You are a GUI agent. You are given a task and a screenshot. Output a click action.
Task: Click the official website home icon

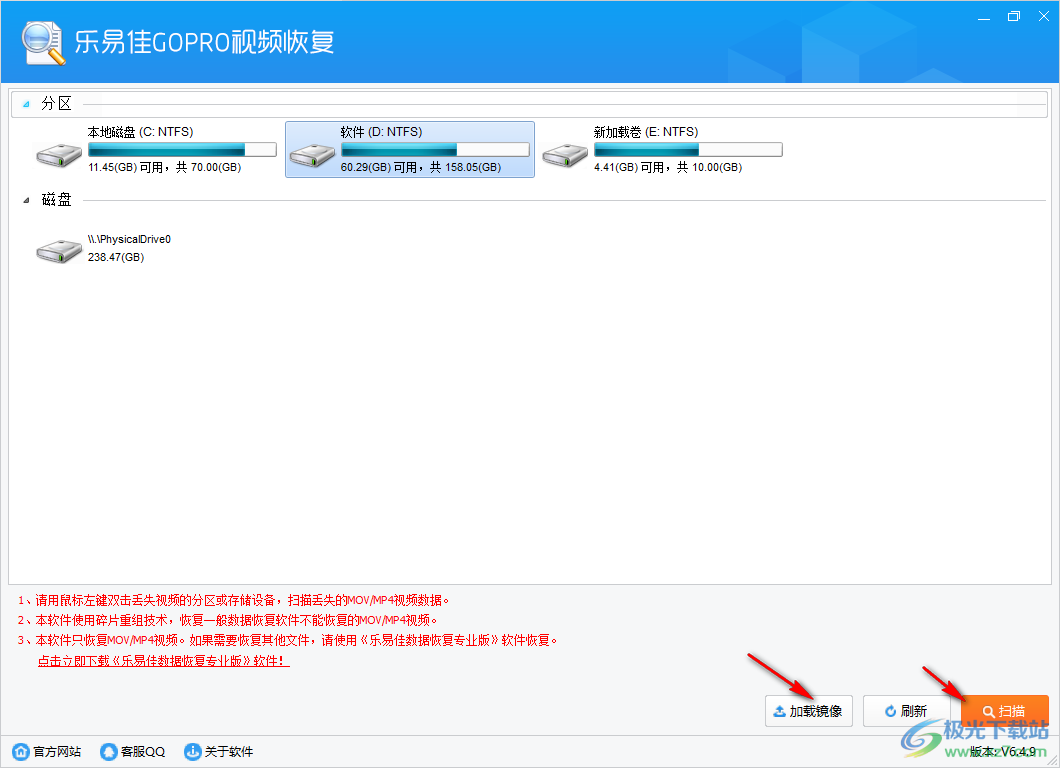tap(21, 751)
